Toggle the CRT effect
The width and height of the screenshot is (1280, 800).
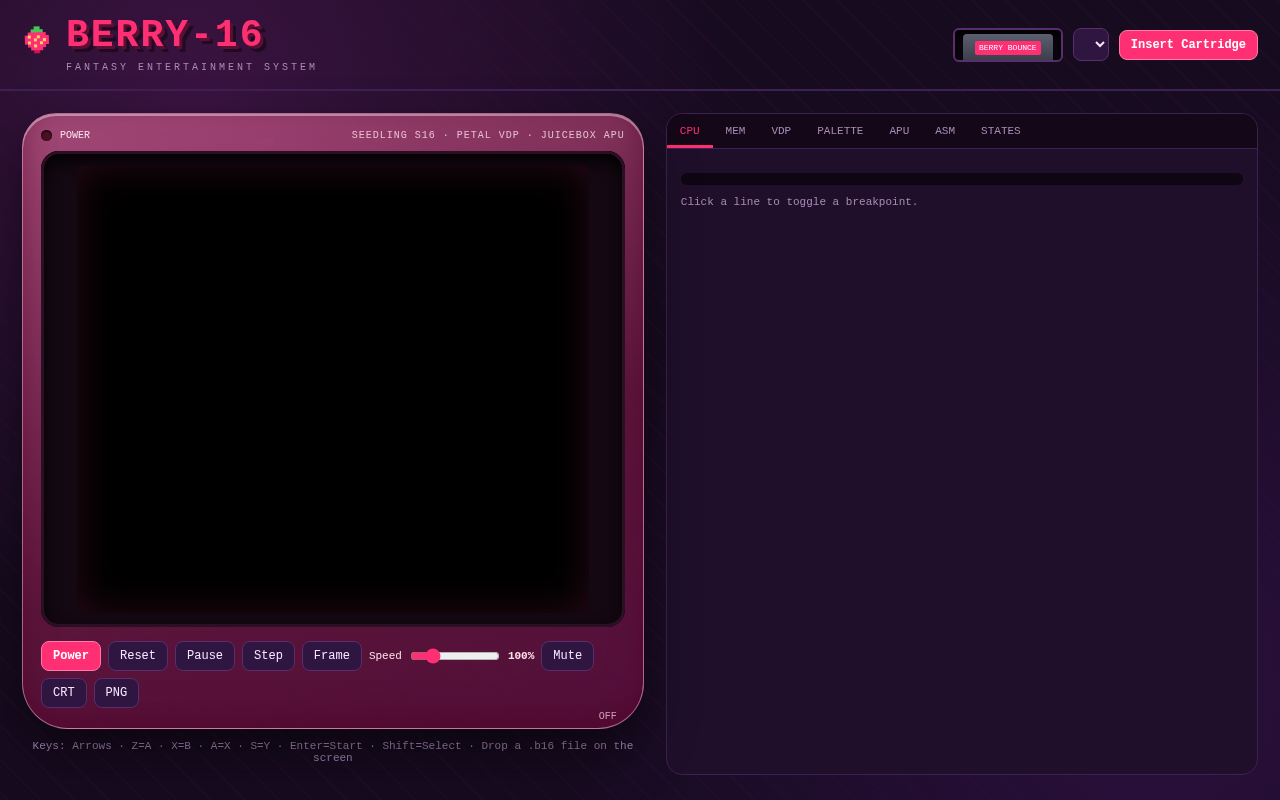pyautogui.click(x=64, y=693)
